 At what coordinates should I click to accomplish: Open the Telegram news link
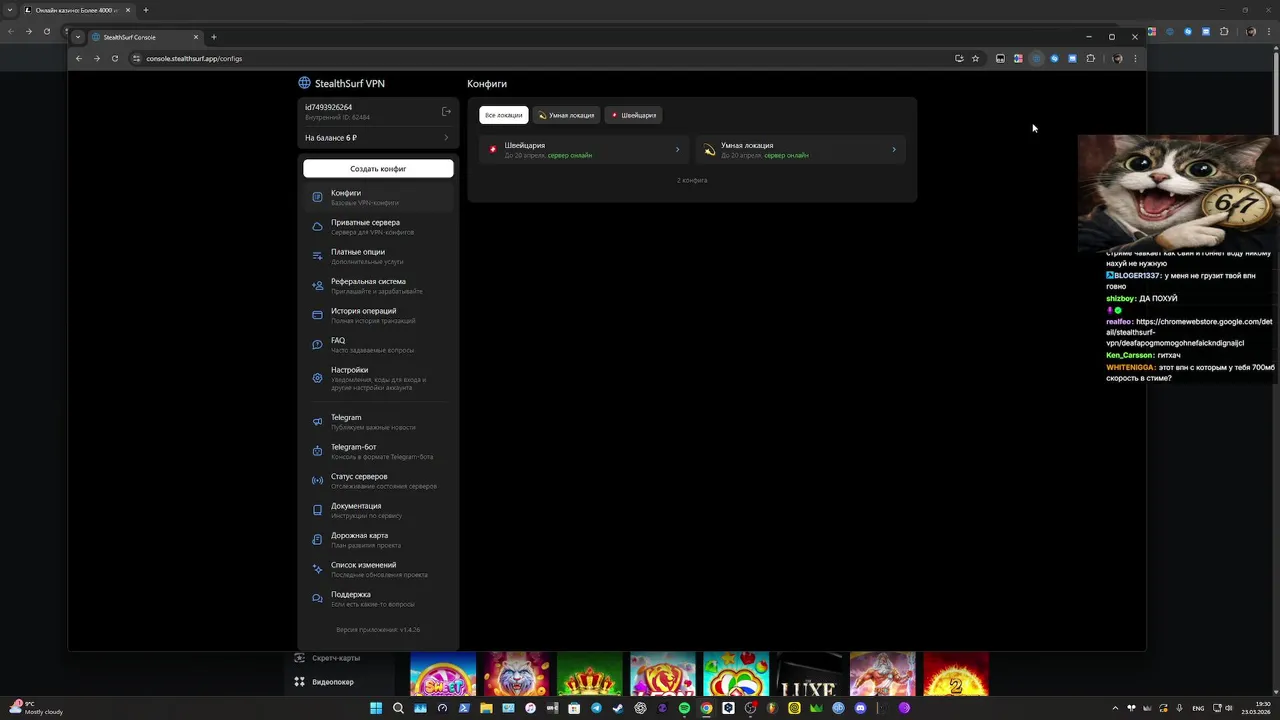pos(378,422)
